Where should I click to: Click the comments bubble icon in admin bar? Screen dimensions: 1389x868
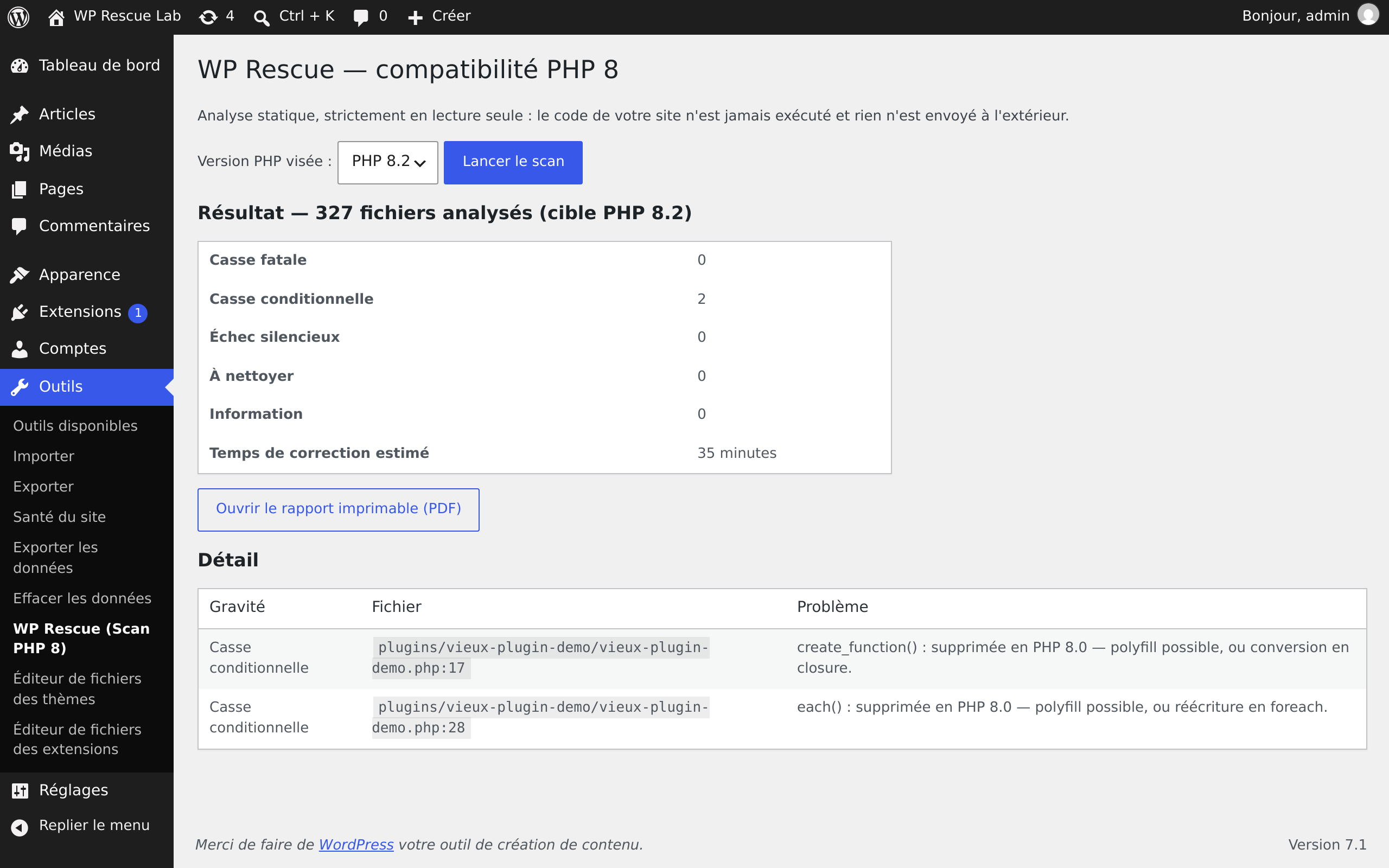(361, 17)
